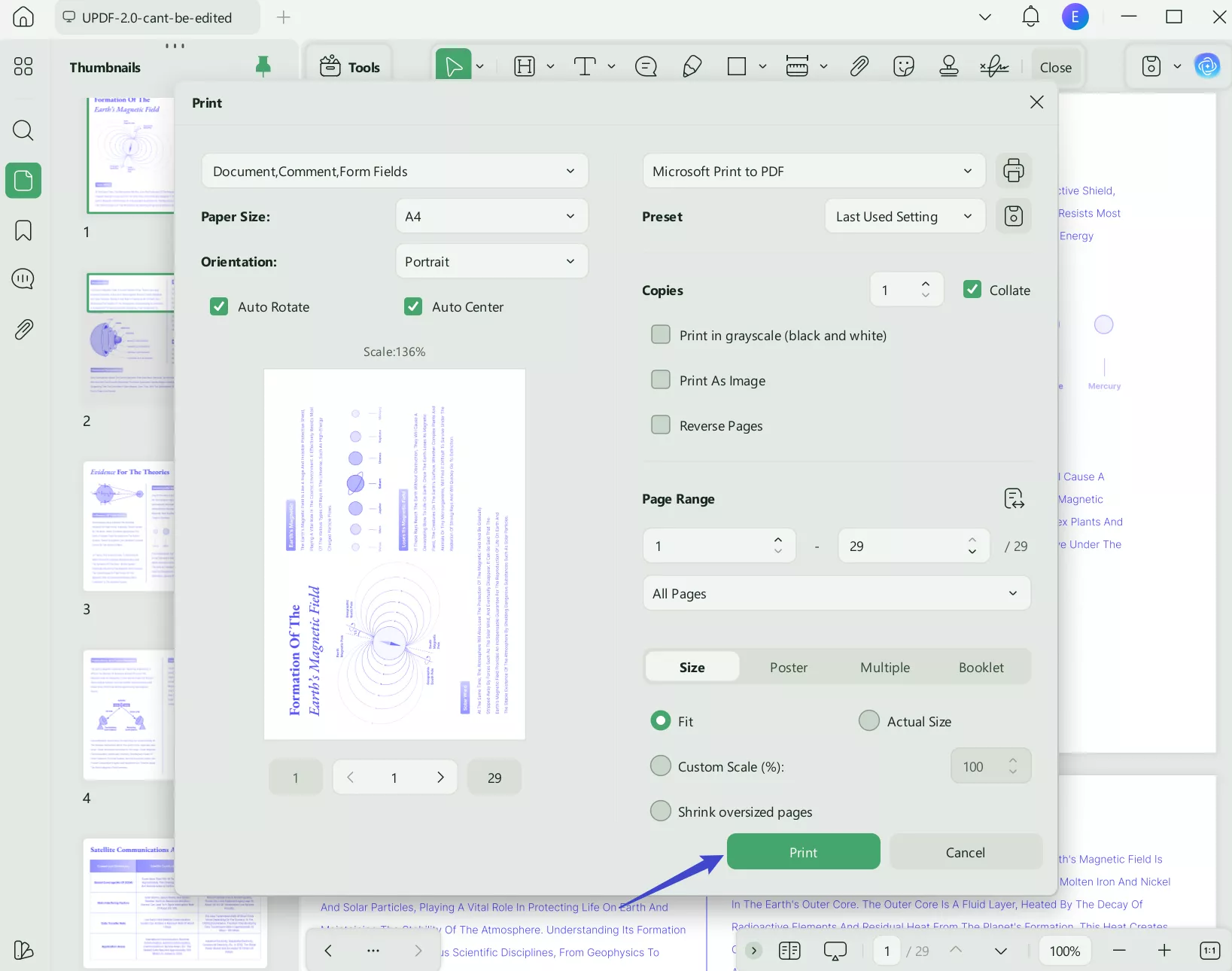This screenshot has width=1232, height=971.
Task: Select the Signature tool in the toolbar
Action: pyautogui.click(x=995, y=66)
